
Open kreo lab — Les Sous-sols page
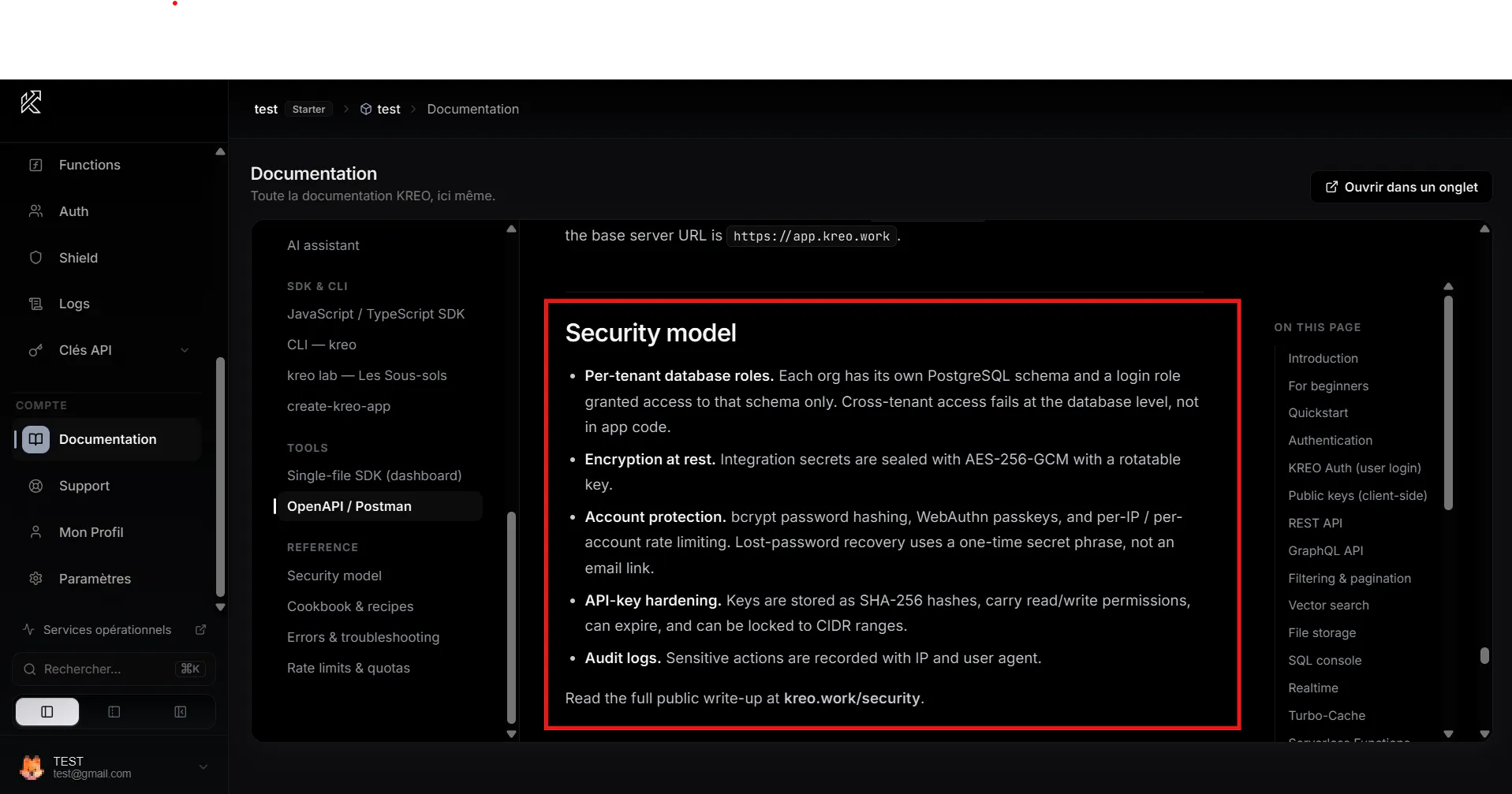(367, 375)
